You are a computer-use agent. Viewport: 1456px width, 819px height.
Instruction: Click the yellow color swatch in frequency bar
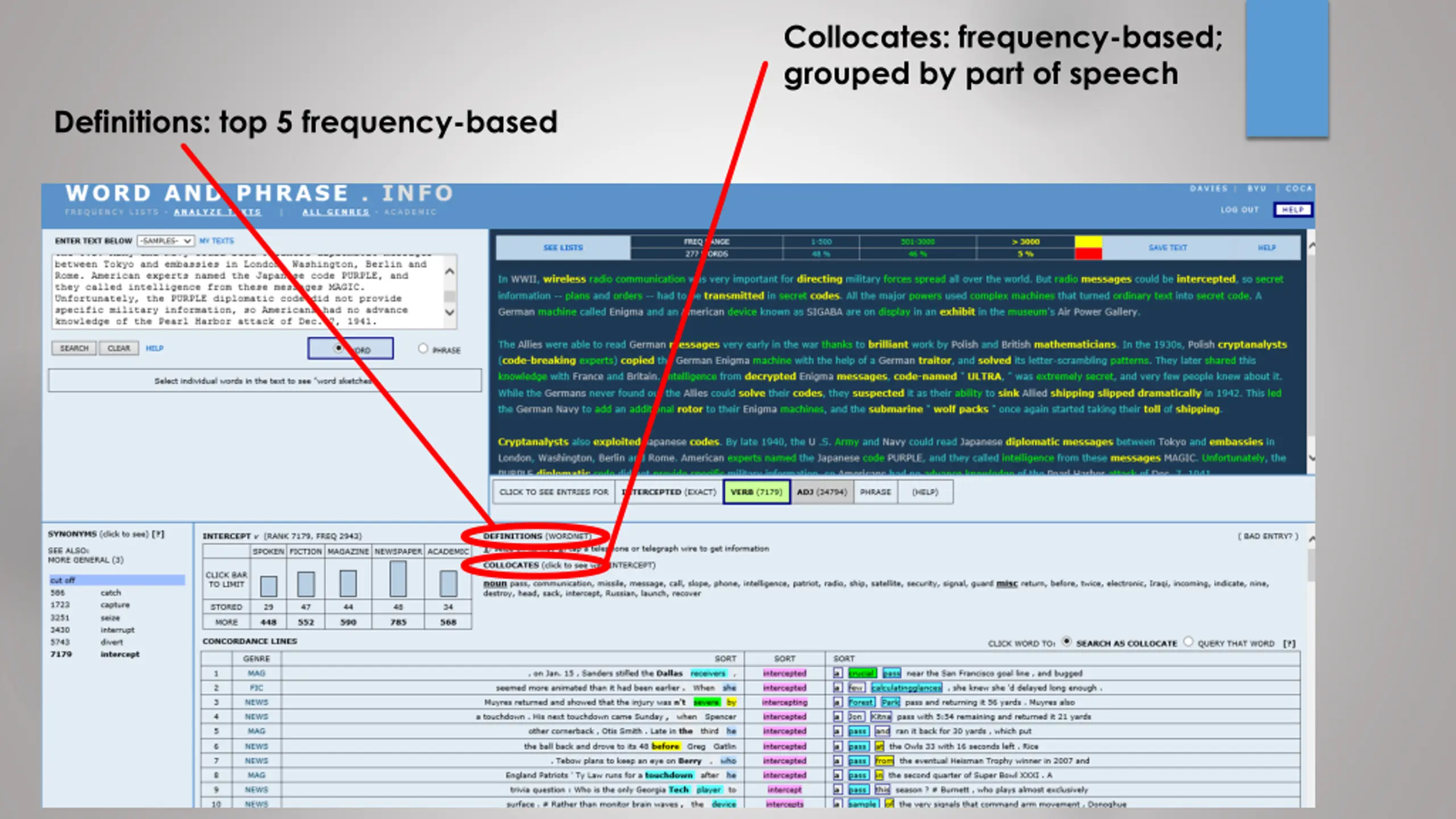[x=1088, y=242]
